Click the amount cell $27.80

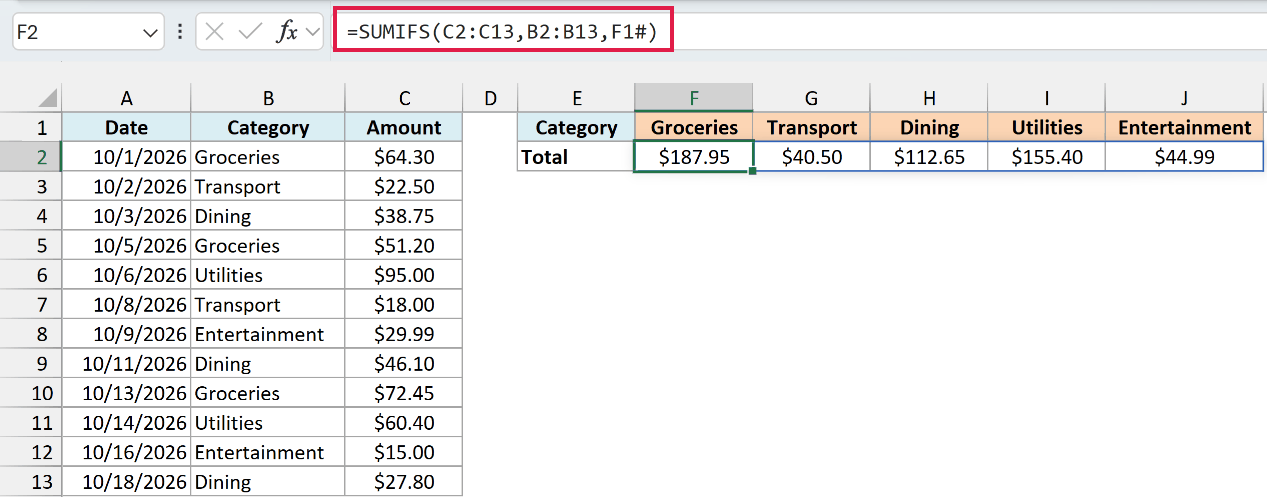click(404, 482)
